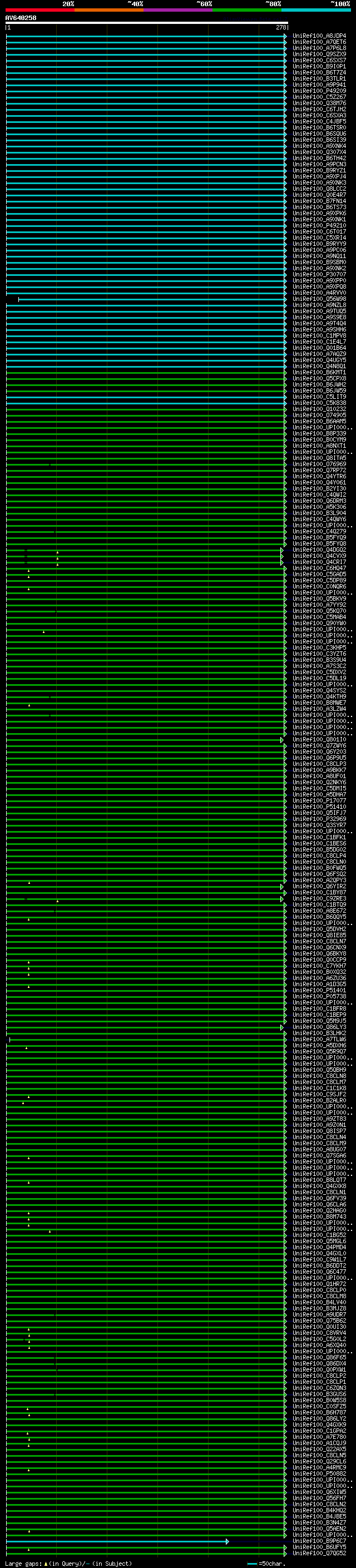Image resolution: width=356 pixels, height=1568 pixels.
Task: Click the cyan arrowhead on the B9P6C7 row
Action: [228, 1542]
